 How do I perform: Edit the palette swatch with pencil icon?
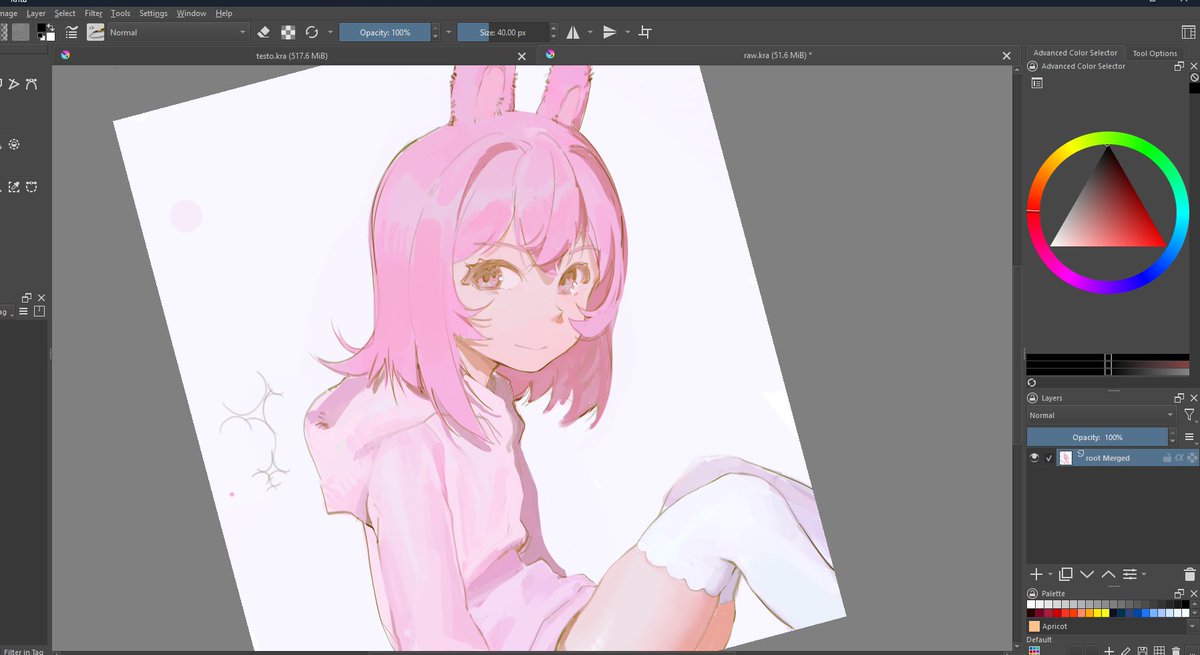point(1126,651)
